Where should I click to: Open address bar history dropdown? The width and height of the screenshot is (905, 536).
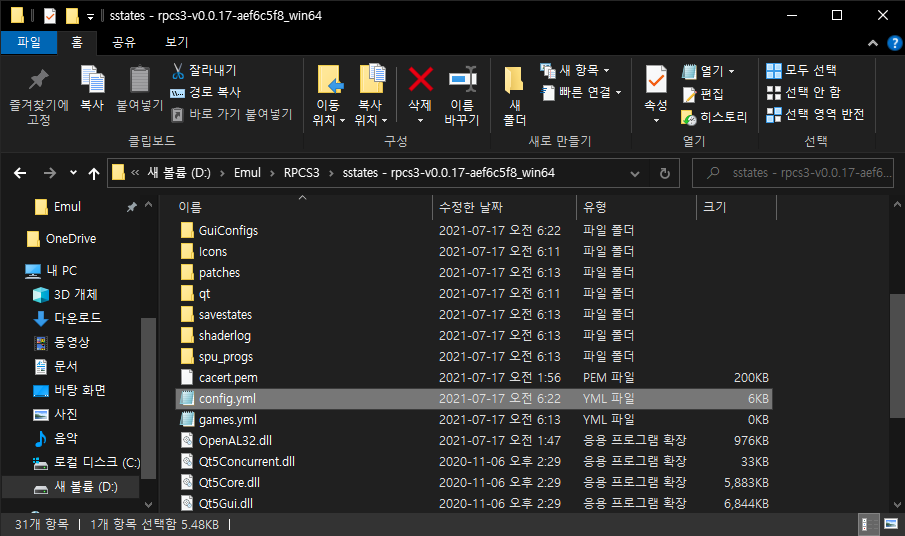(635, 173)
